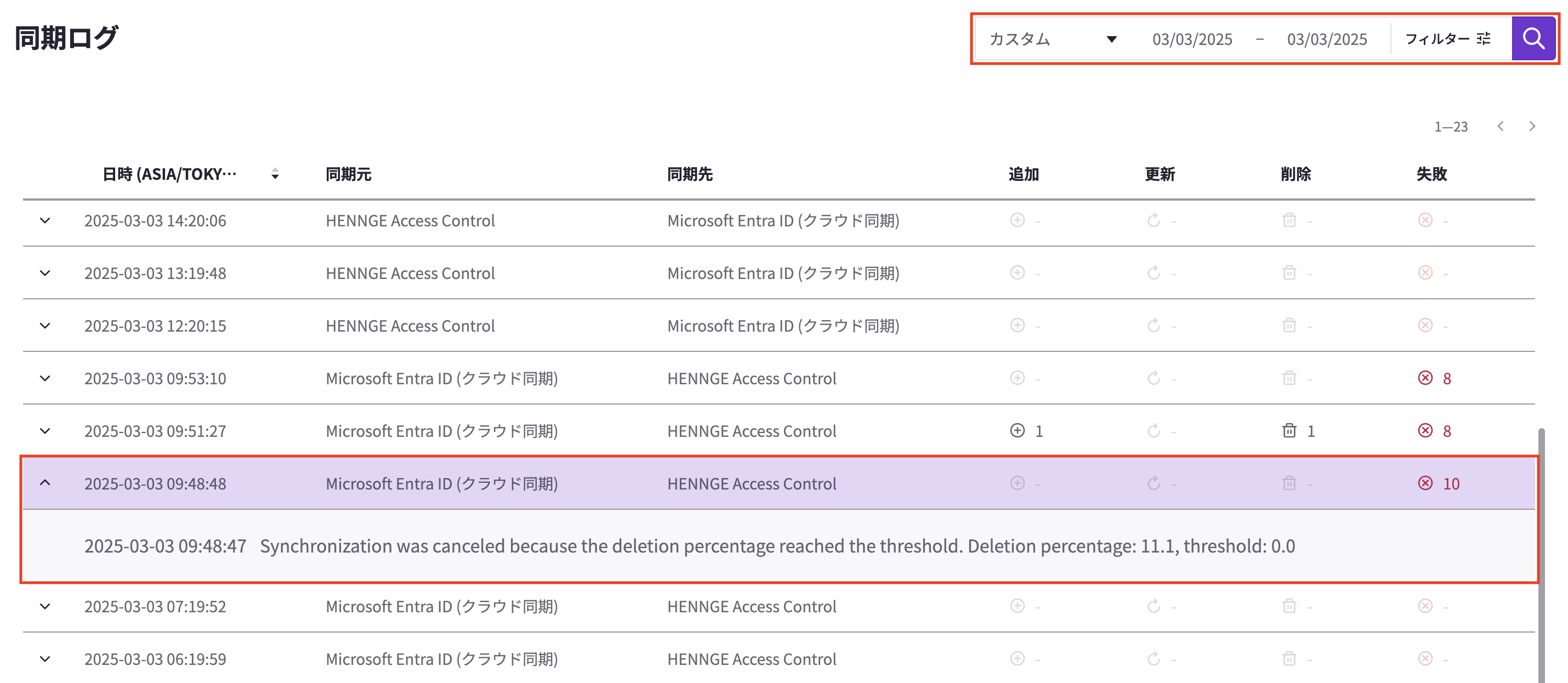Click failure icon in 09:53:10 row
The width and height of the screenshot is (1568, 683).
click(1425, 378)
